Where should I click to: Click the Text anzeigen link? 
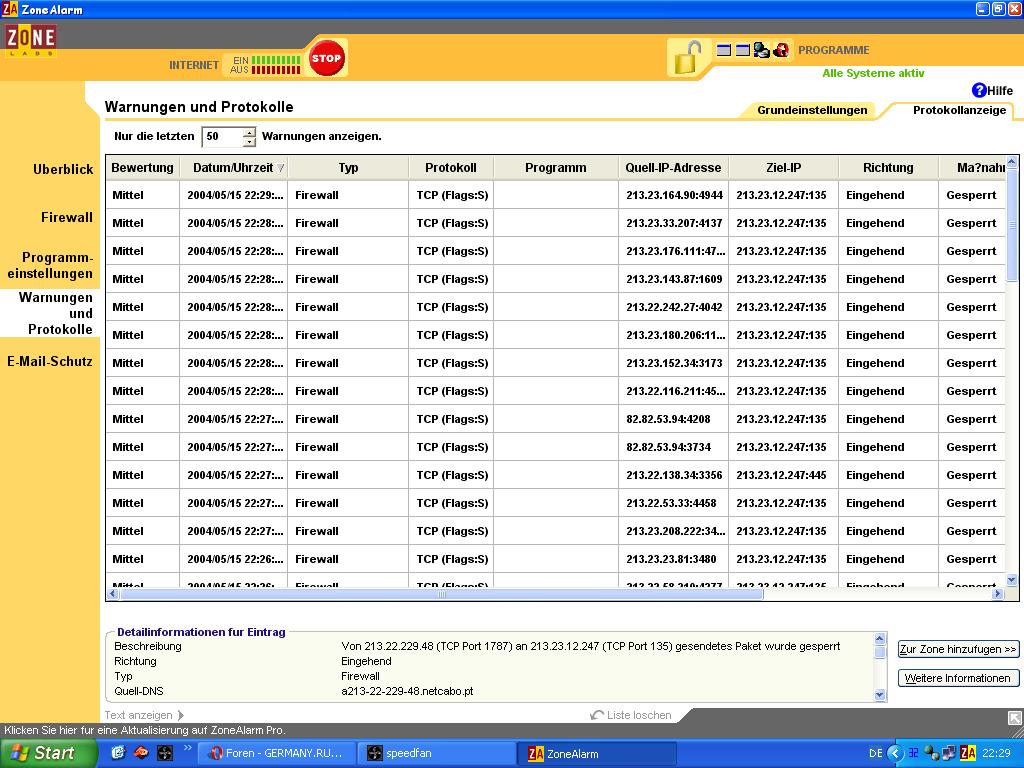click(144, 715)
